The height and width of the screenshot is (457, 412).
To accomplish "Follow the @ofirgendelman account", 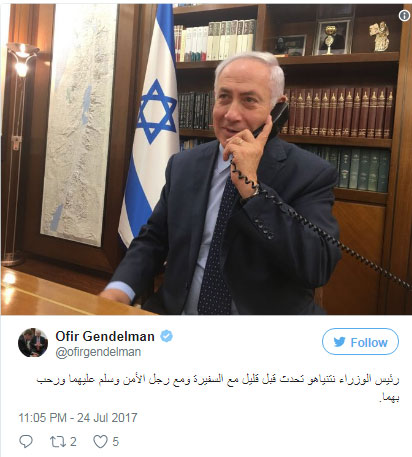I will (360, 342).
